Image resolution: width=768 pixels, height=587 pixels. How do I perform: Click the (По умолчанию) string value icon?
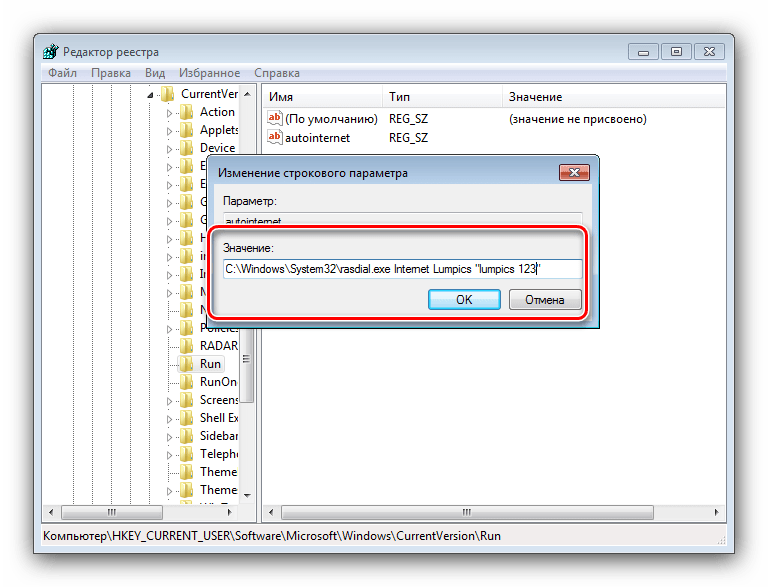(274, 118)
